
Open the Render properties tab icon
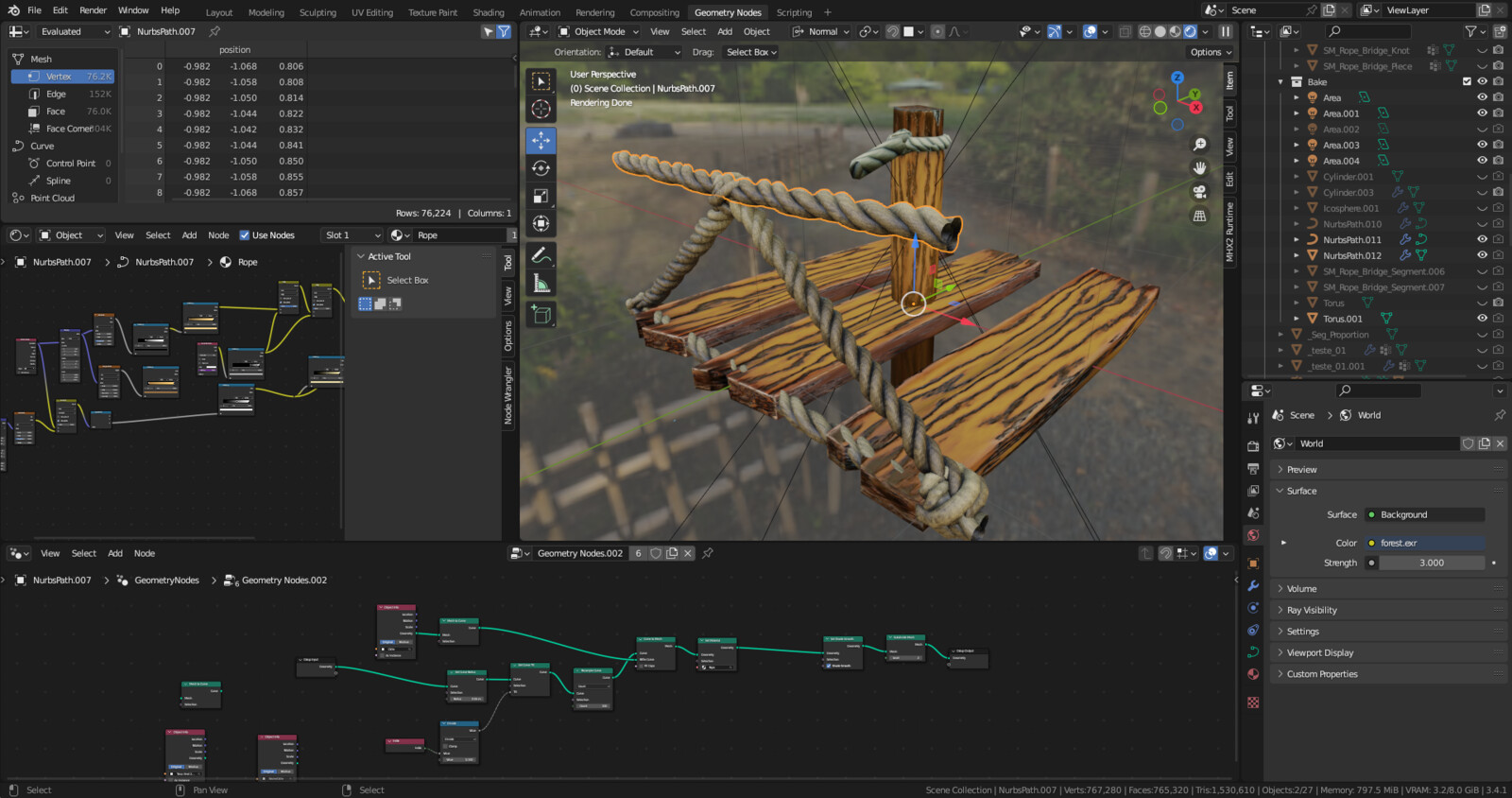(x=1253, y=445)
